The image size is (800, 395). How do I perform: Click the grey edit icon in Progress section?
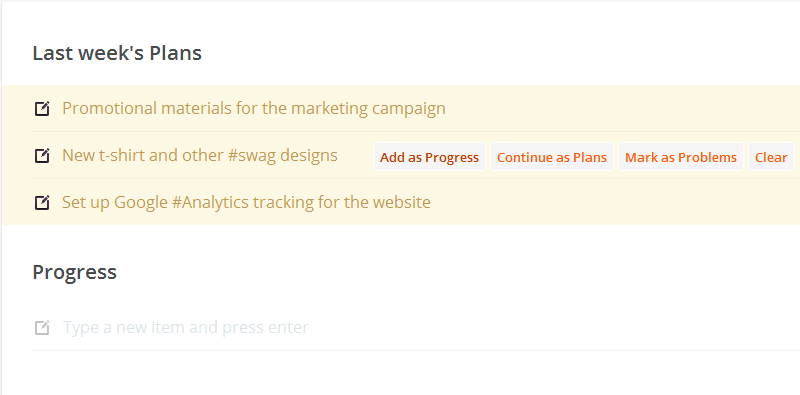click(x=42, y=327)
